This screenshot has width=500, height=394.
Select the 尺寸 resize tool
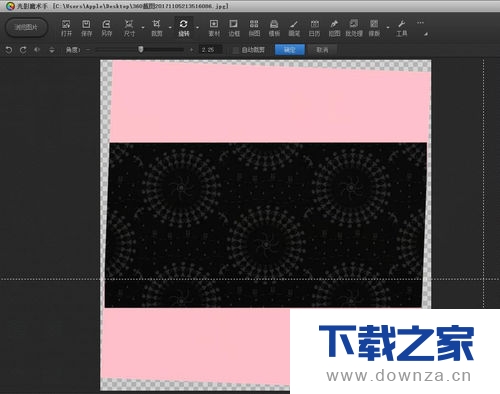pos(129,28)
